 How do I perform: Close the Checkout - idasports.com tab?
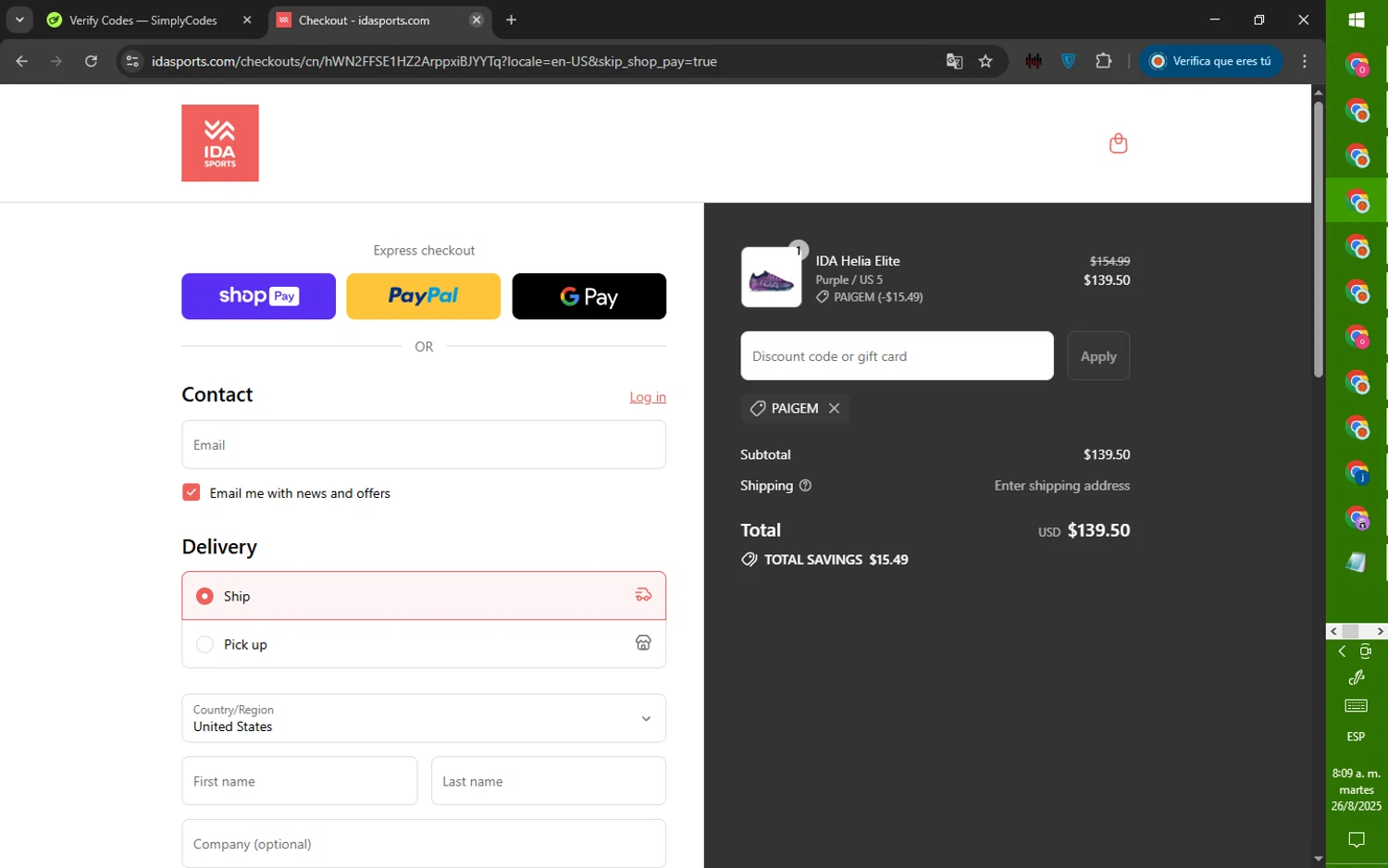pyautogui.click(x=477, y=19)
